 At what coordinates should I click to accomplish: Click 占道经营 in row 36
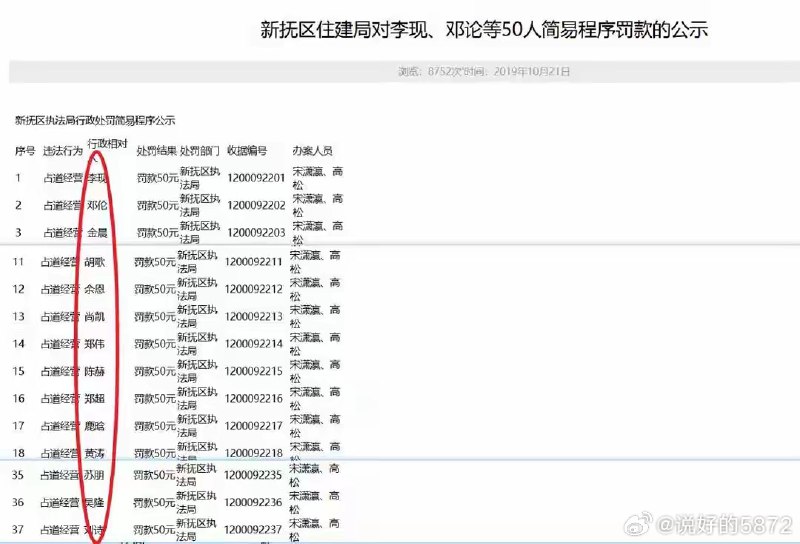[60, 503]
